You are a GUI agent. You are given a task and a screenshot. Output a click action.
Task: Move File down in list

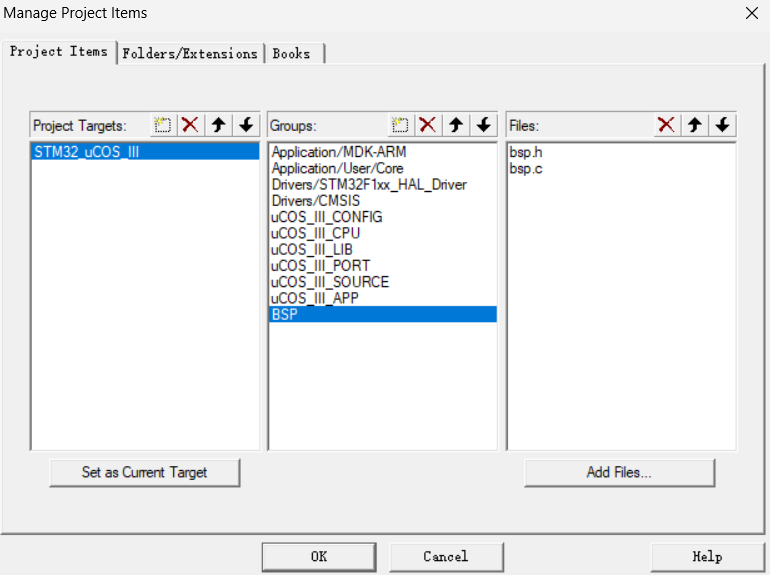(722, 125)
